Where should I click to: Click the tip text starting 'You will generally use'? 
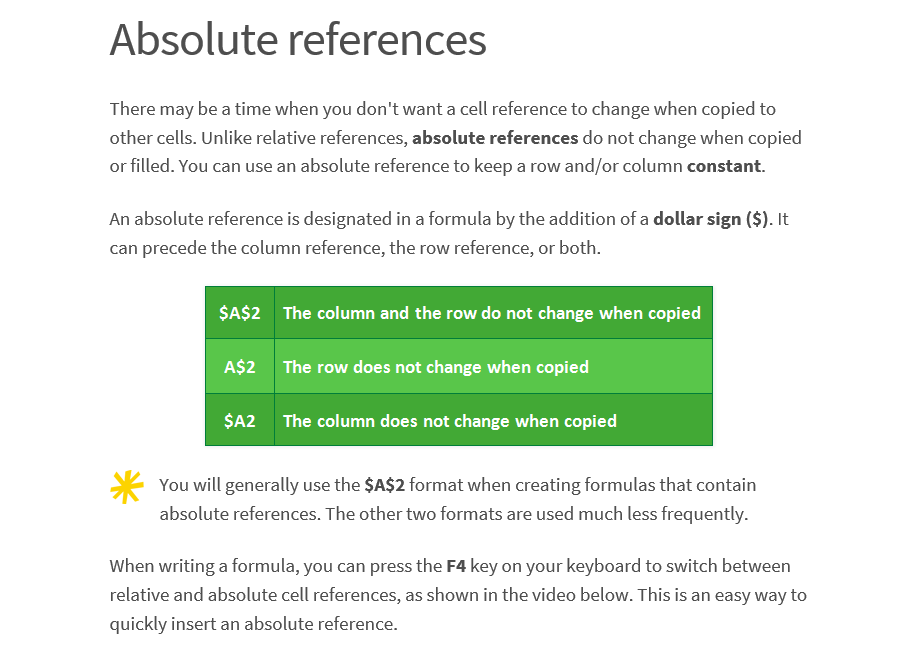coord(458,499)
